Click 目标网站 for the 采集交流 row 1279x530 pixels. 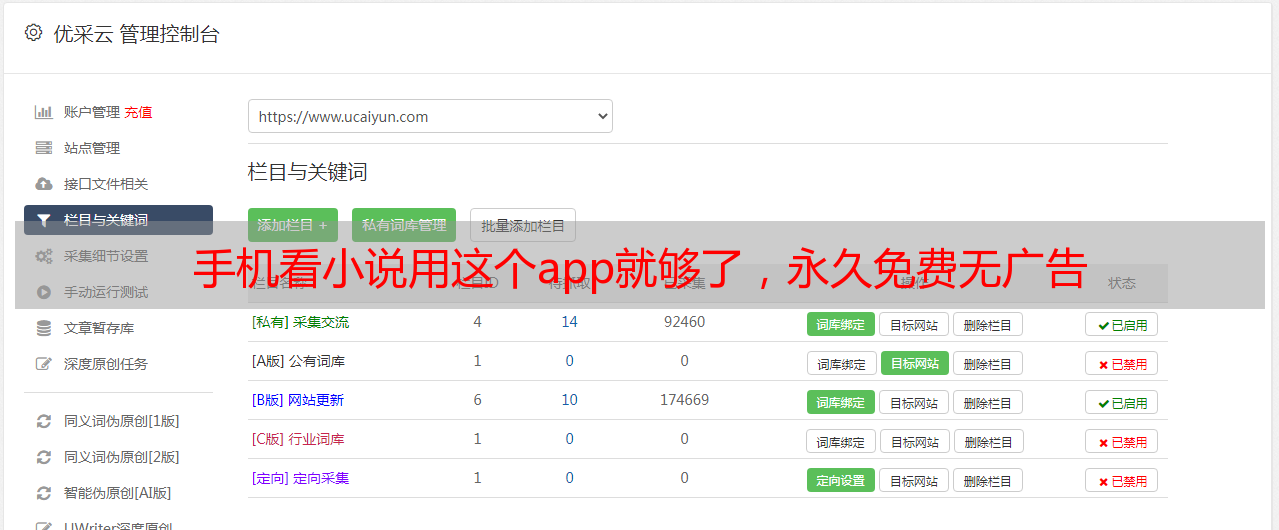click(x=914, y=324)
